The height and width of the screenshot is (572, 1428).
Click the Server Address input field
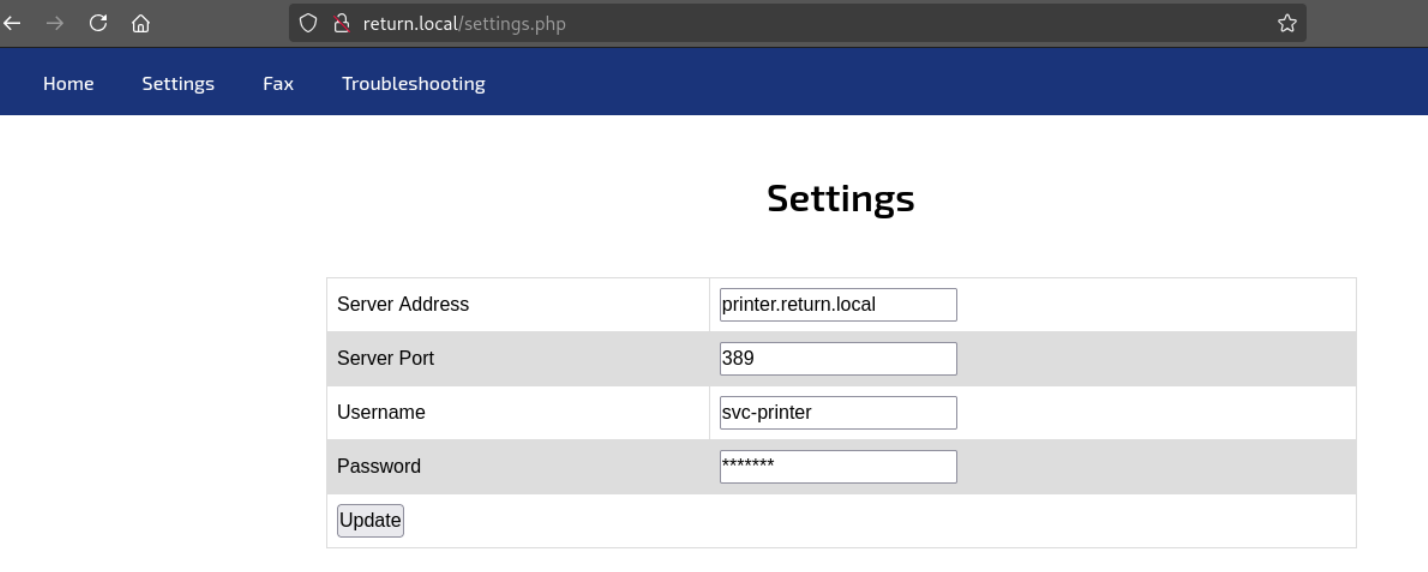point(838,305)
